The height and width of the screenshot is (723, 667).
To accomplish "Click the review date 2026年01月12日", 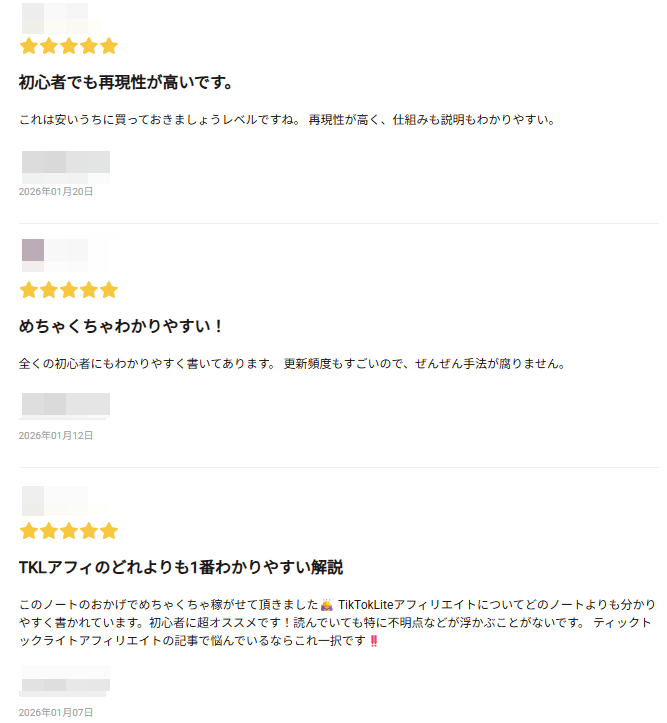I will 56,435.
